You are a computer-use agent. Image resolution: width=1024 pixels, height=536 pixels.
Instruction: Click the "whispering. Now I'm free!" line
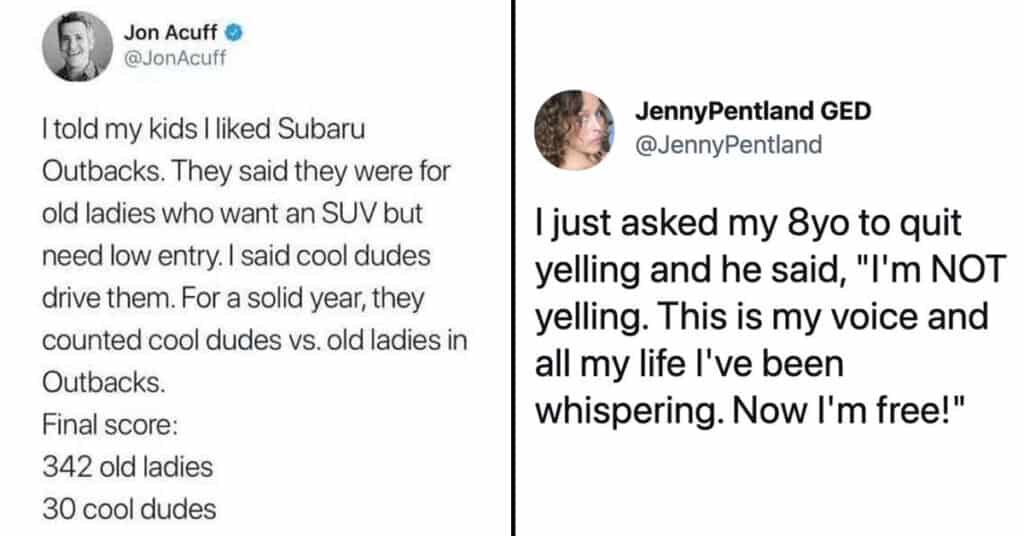[752, 411]
